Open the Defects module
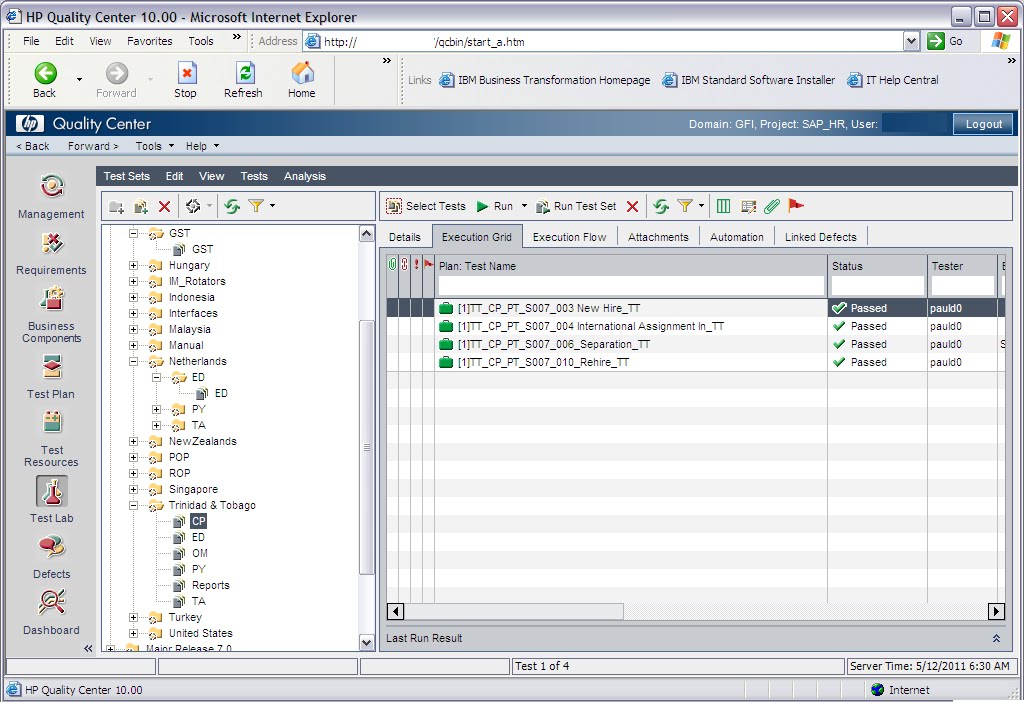The width and height of the screenshot is (1024, 702). [52, 556]
